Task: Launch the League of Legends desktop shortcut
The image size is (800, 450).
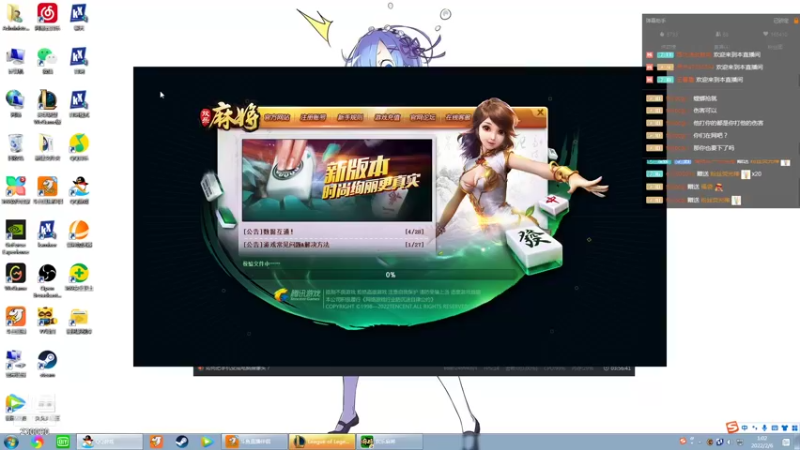Action: 47,101
